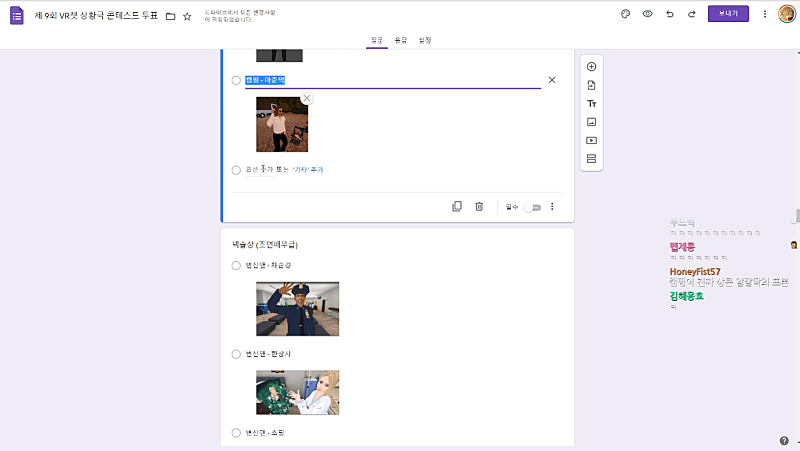Add an image from sidebar
The height and width of the screenshot is (451, 800).
(591, 122)
